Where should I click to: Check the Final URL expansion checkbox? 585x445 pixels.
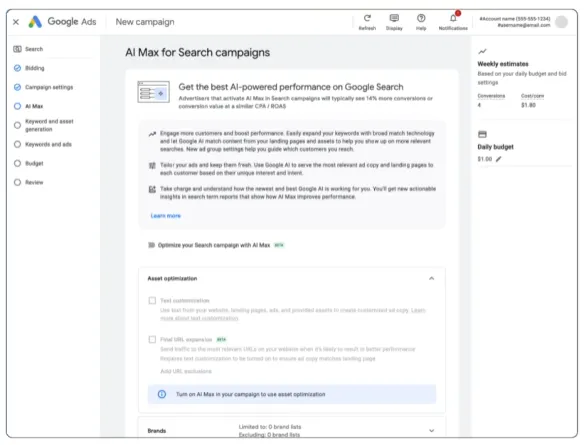pyautogui.click(x=152, y=339)
